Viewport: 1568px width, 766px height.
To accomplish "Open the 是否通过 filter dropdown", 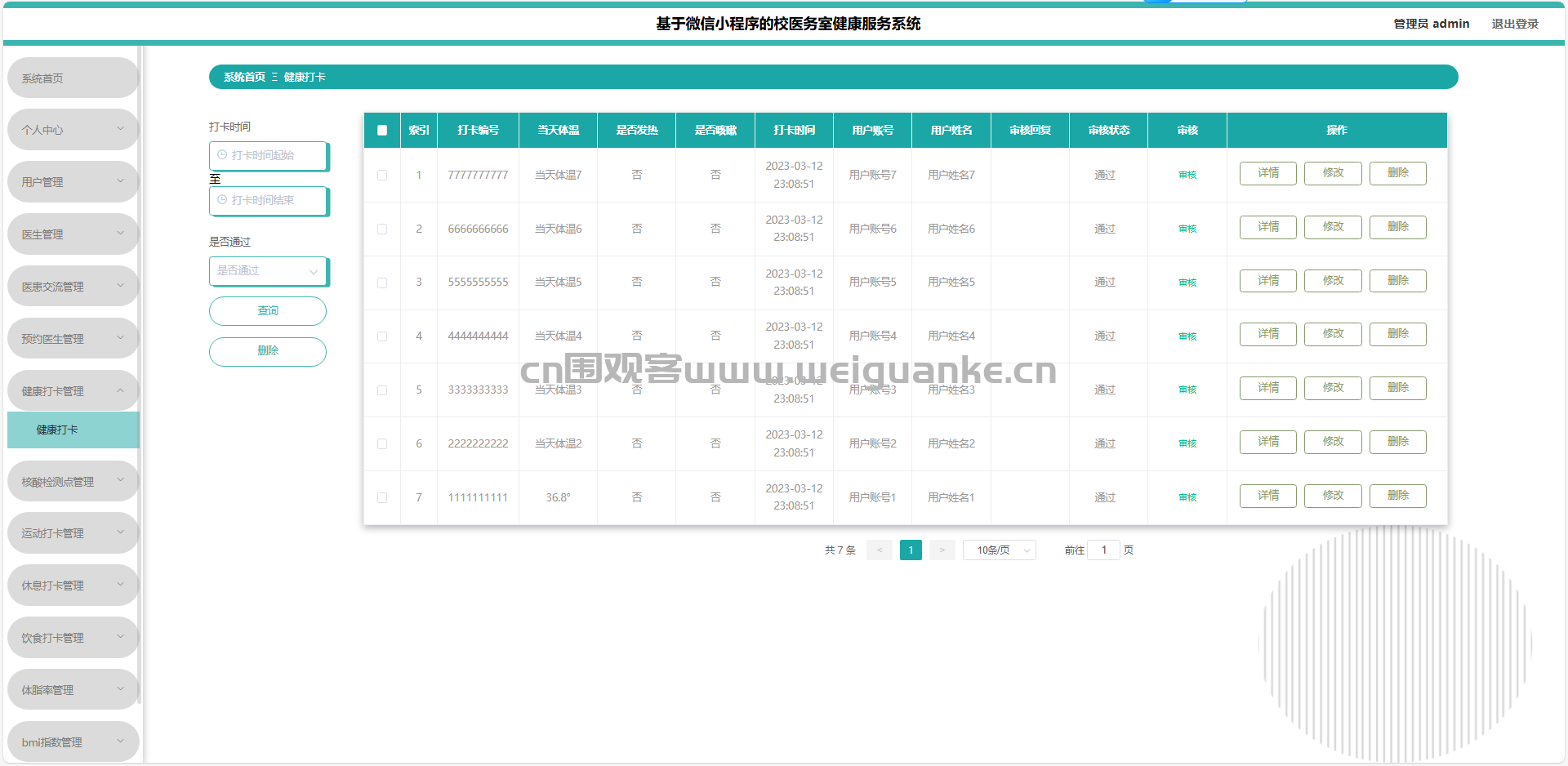I will coord(268,271).
